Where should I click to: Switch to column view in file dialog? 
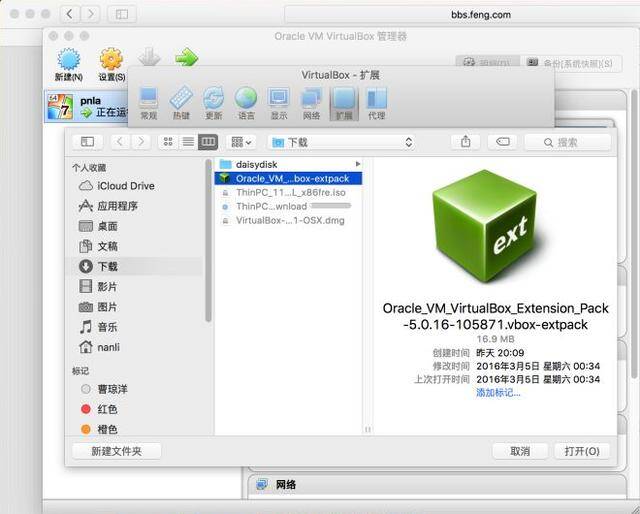pos(208,142)
